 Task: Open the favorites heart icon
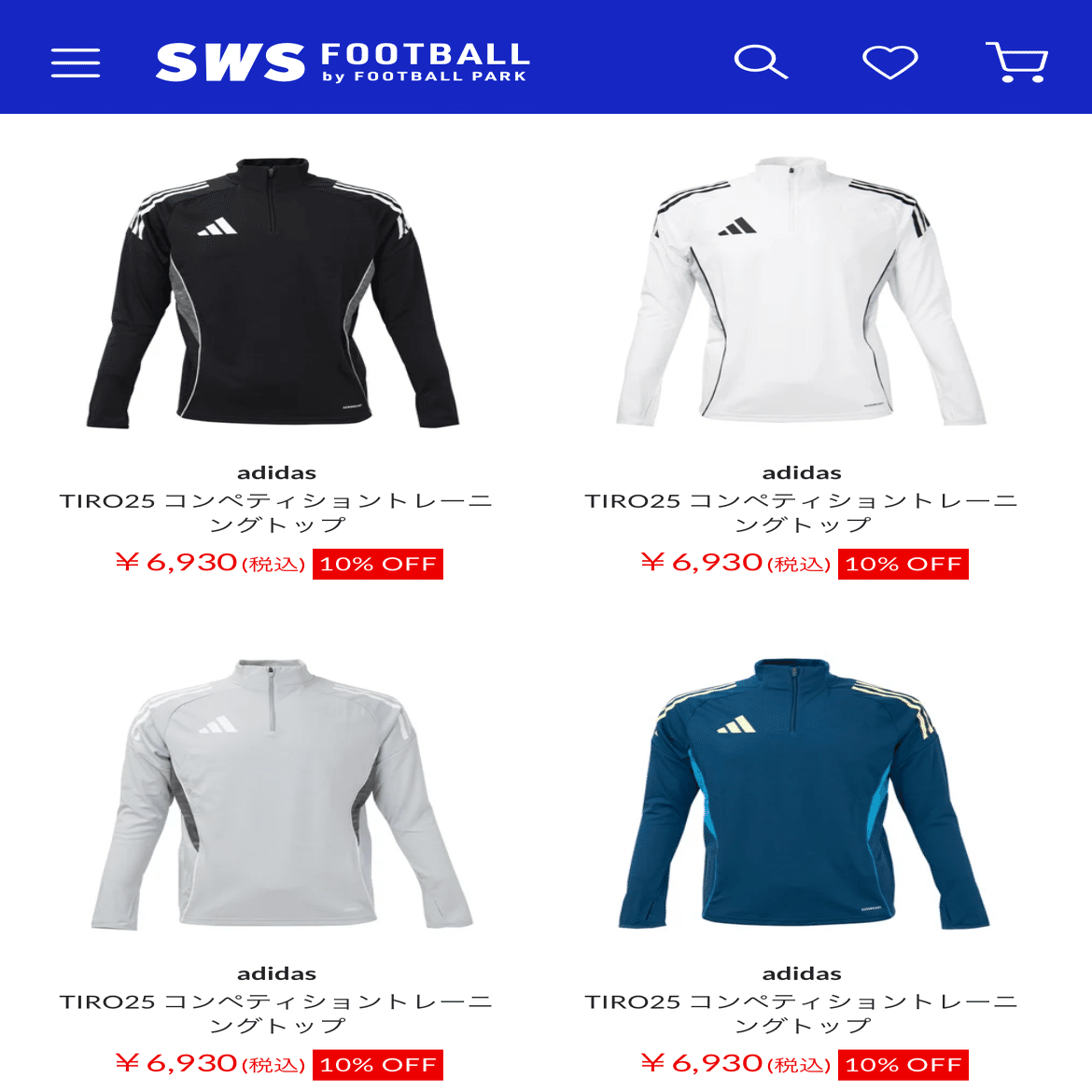point(890,63)
